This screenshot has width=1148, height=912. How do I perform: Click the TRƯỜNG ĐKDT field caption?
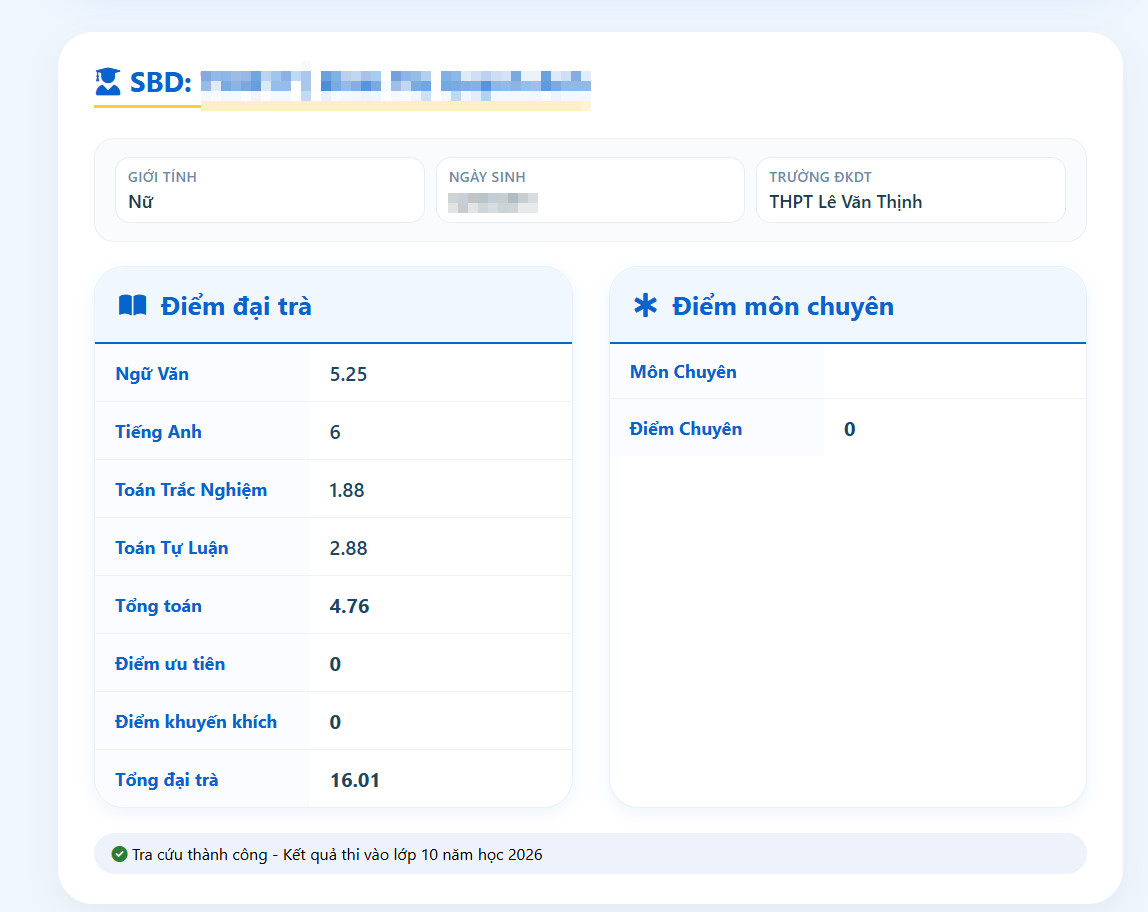pyautogui.click(x=820, y=177)
